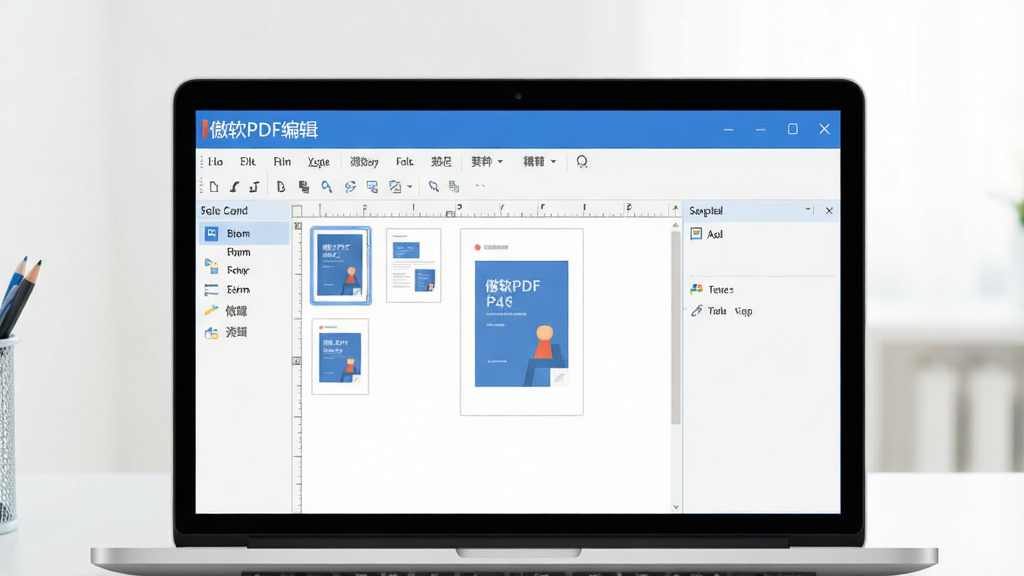
Task: Click the scrollbar up arrow in document area
Action: tap(675, 225)
